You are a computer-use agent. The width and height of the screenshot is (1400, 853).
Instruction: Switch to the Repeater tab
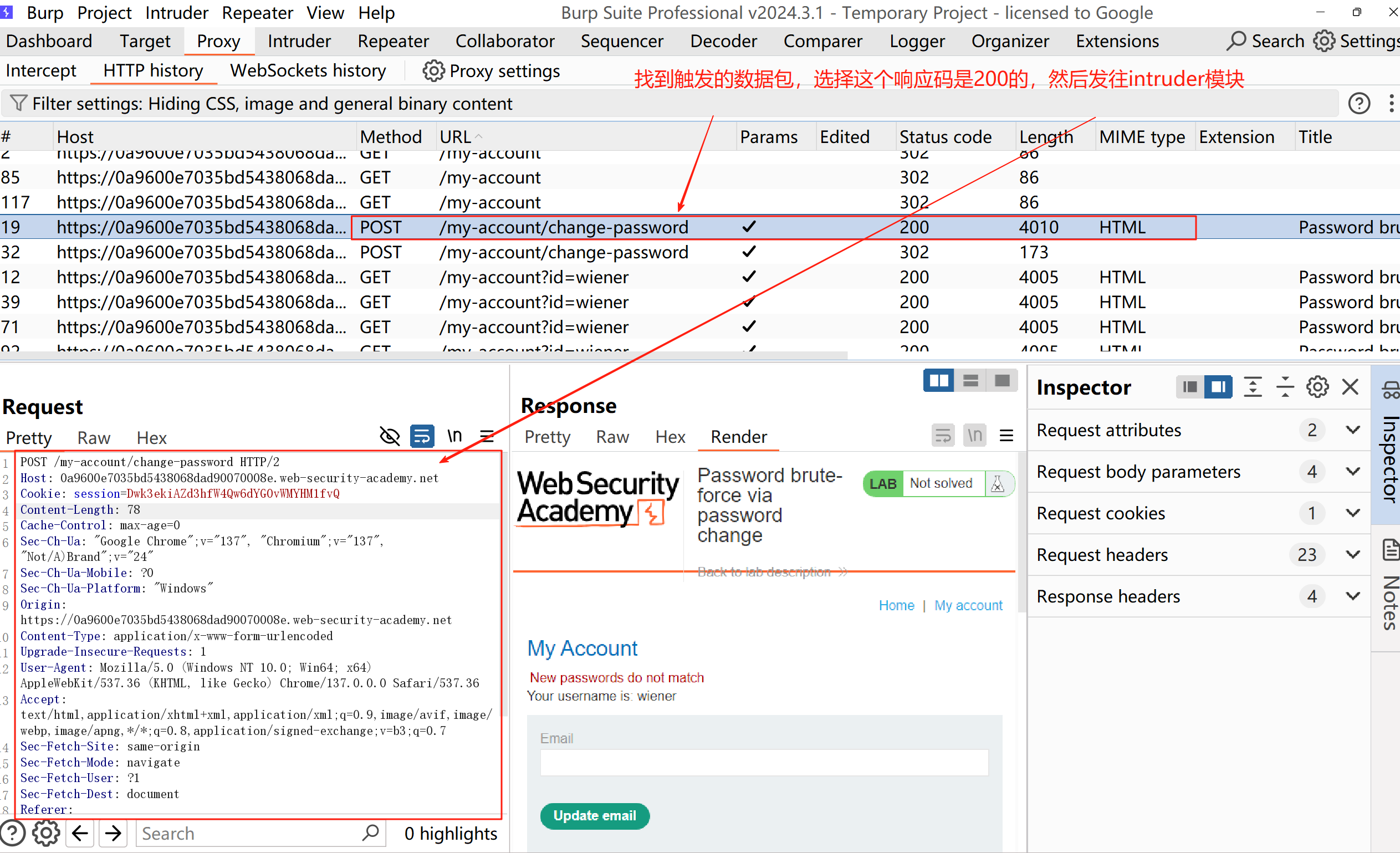[392, 42]
